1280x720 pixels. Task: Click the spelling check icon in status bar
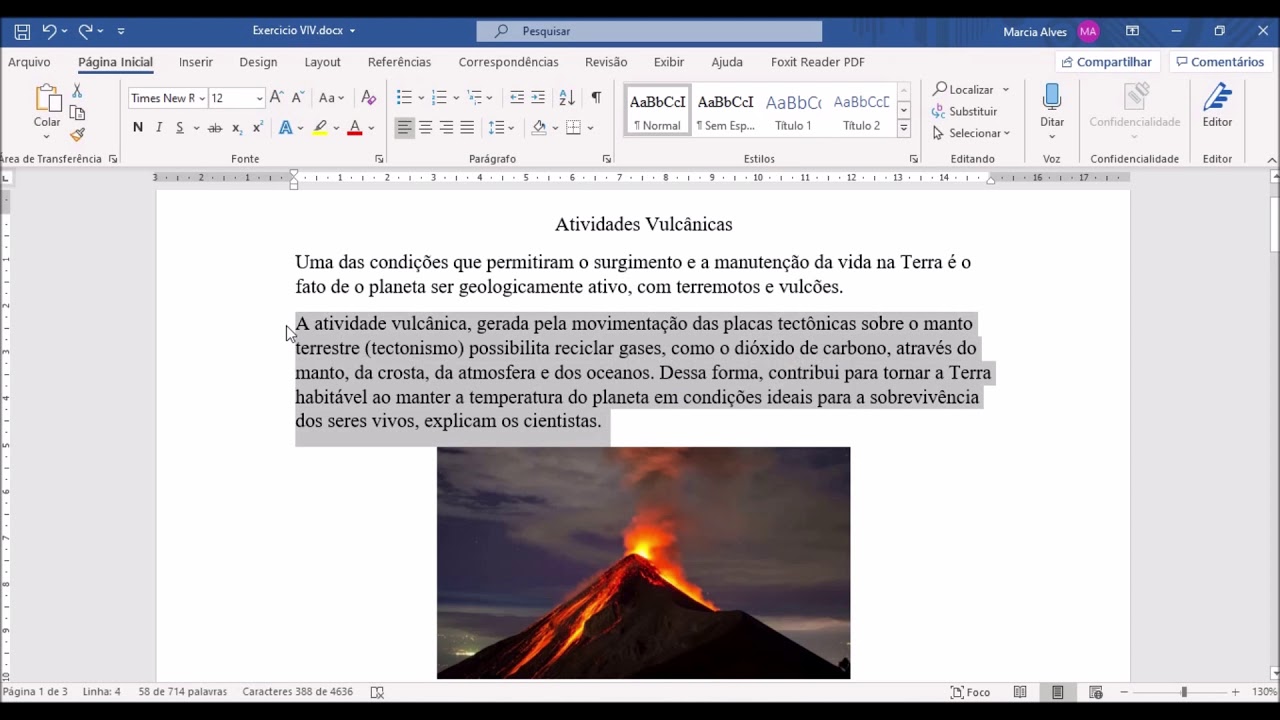[377, 692]
